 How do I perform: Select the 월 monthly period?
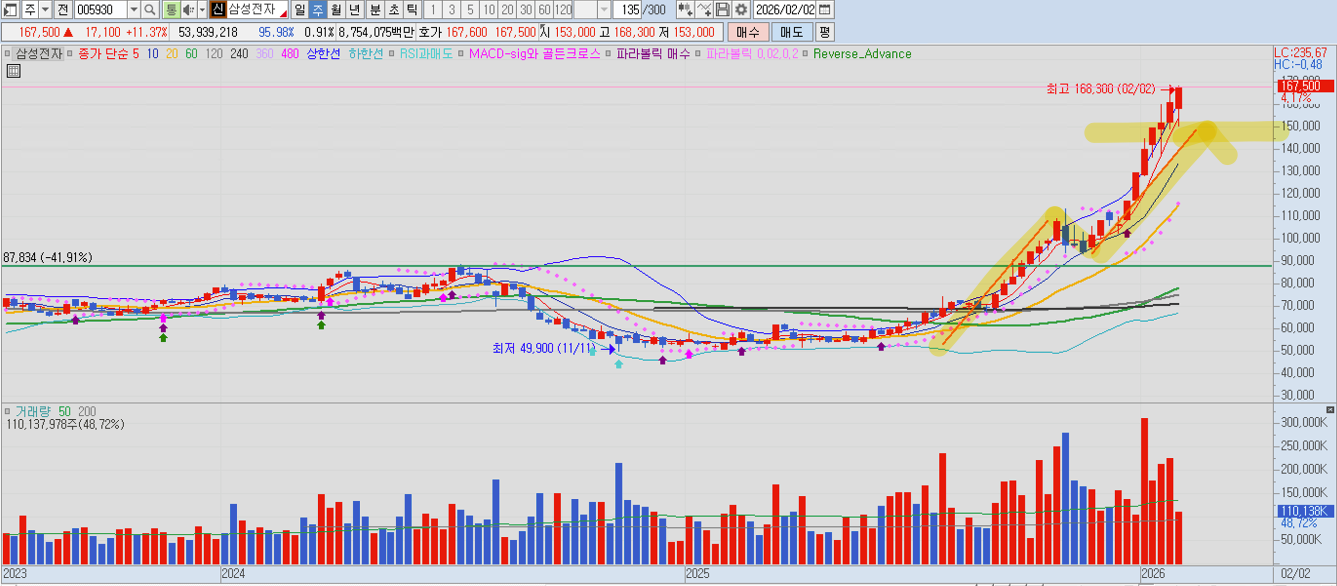click(x=336, y=9)
